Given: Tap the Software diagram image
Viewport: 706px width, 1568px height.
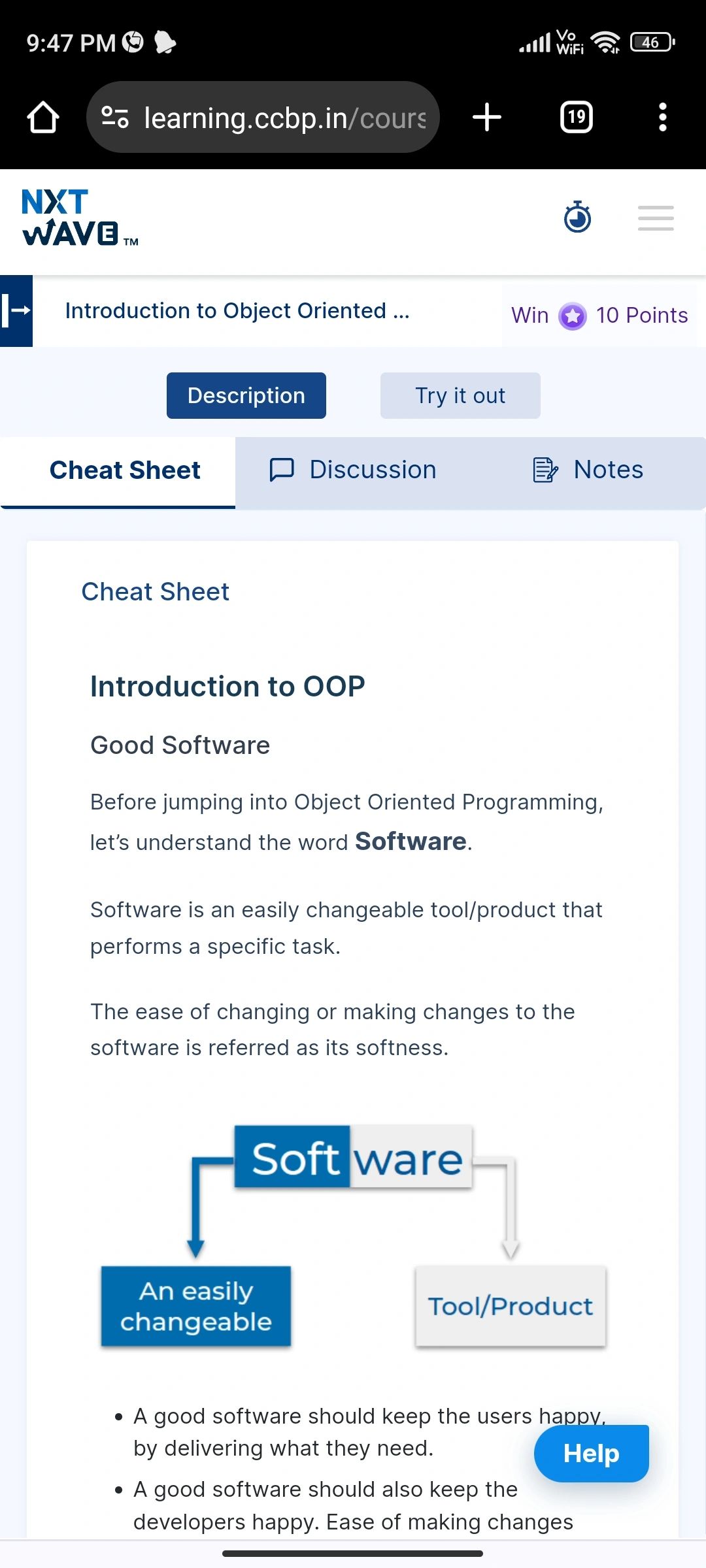Looking at the screenshot, I should coord(353,1236).
